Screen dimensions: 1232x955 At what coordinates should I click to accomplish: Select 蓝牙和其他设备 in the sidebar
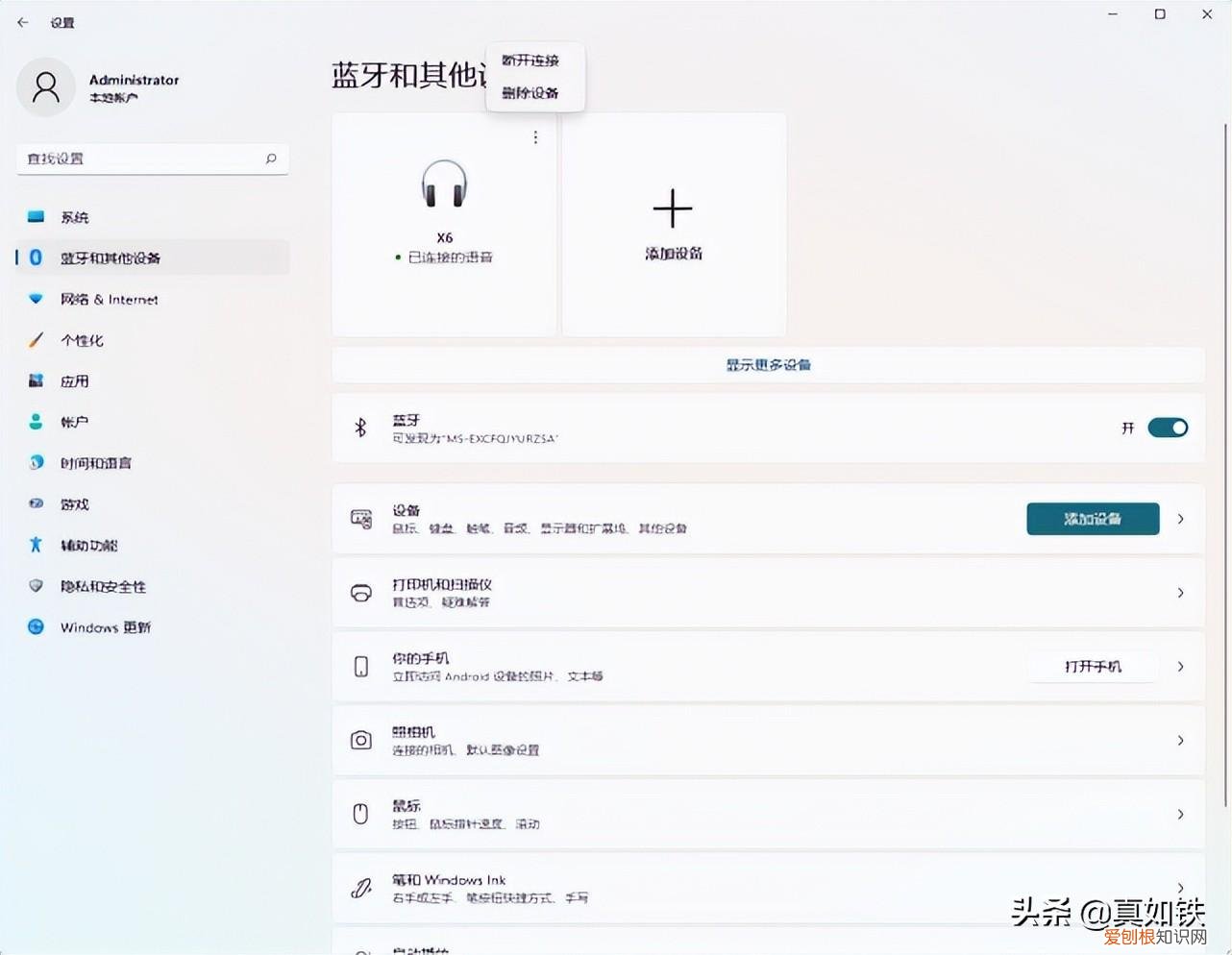click(153, 257)
